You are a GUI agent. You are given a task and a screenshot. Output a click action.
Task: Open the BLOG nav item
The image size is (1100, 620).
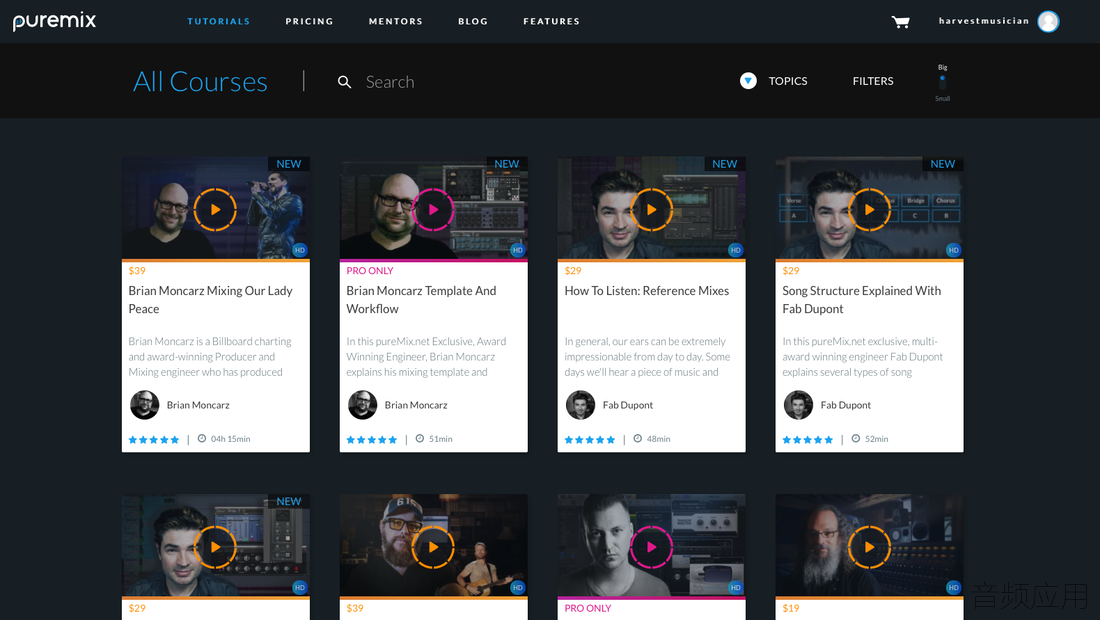(x=473, y=22)
